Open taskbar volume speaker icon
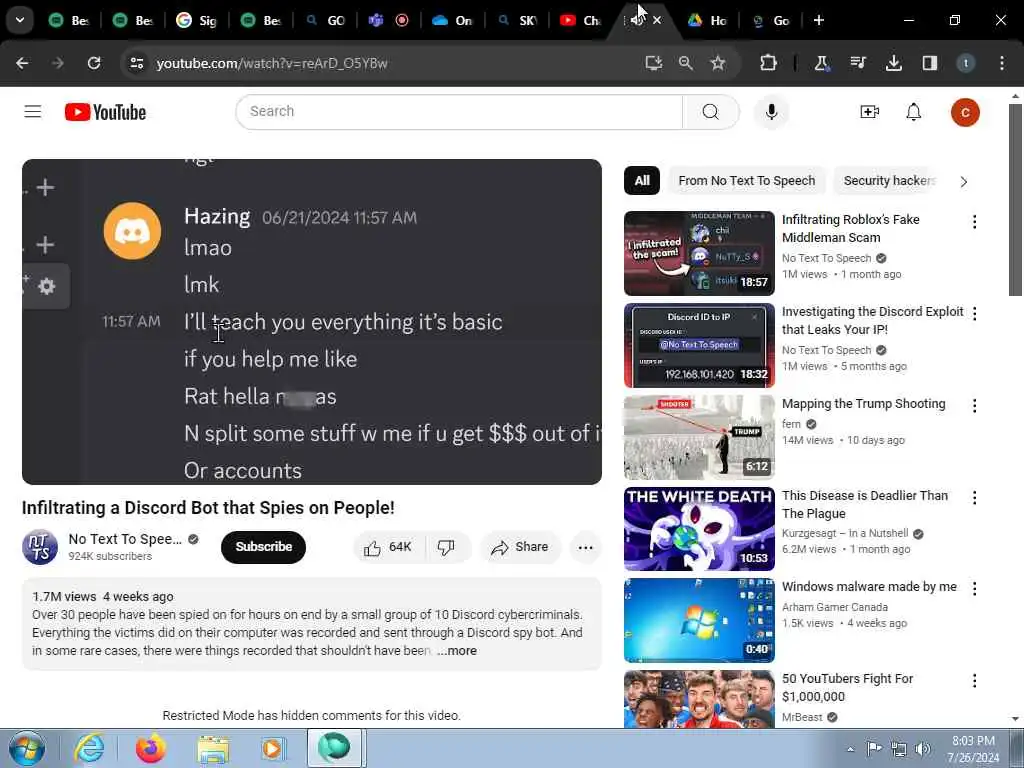Viewport: 1024px width, 768px height. point(922,749)
